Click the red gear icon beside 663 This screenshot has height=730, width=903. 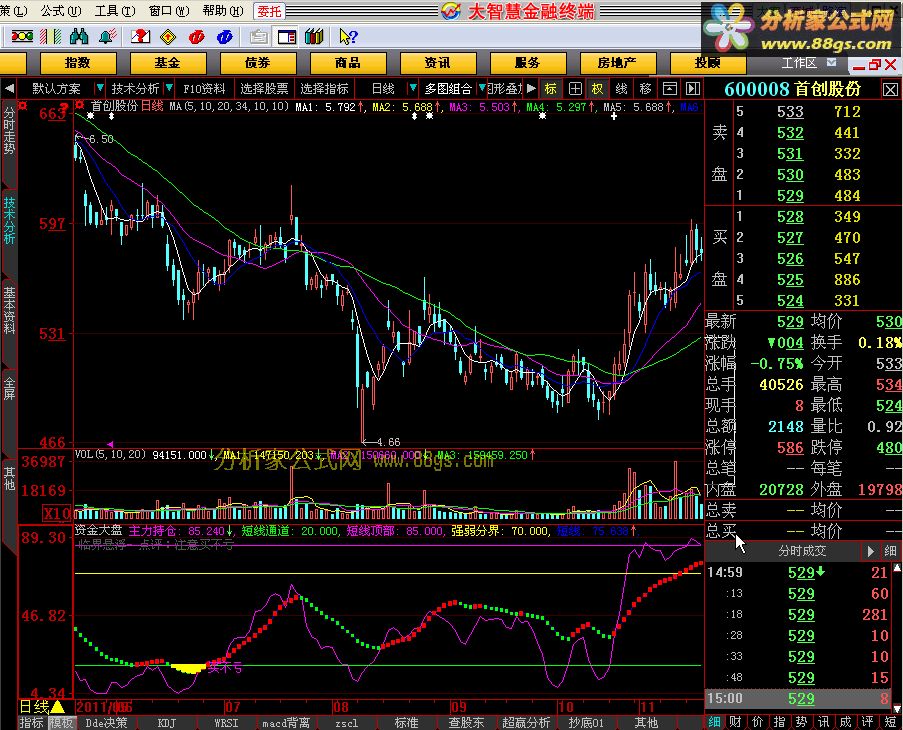click(x=23, y=105)
